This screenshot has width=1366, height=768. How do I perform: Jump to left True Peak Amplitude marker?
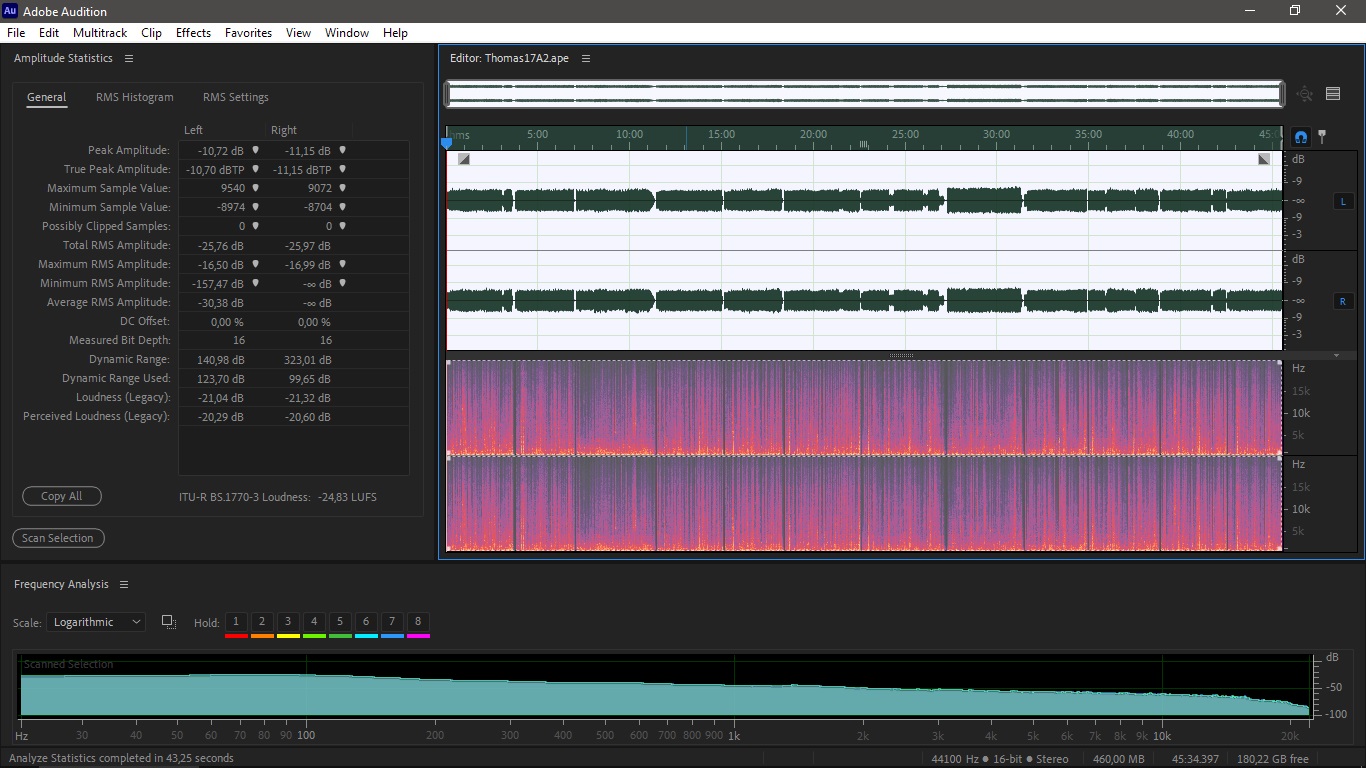point(255,169)
